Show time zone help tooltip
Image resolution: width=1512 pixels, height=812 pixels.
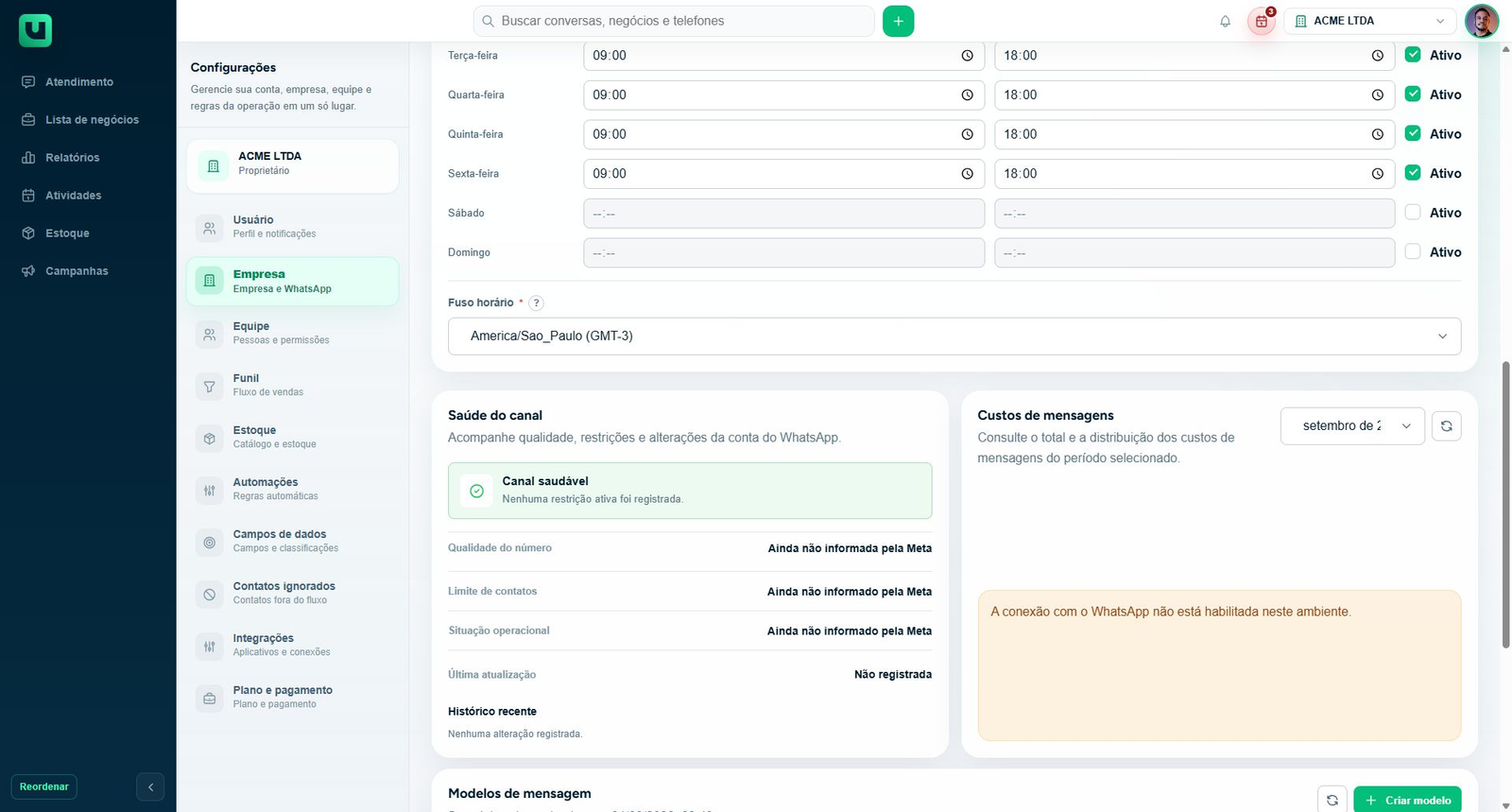click(536, 303)
